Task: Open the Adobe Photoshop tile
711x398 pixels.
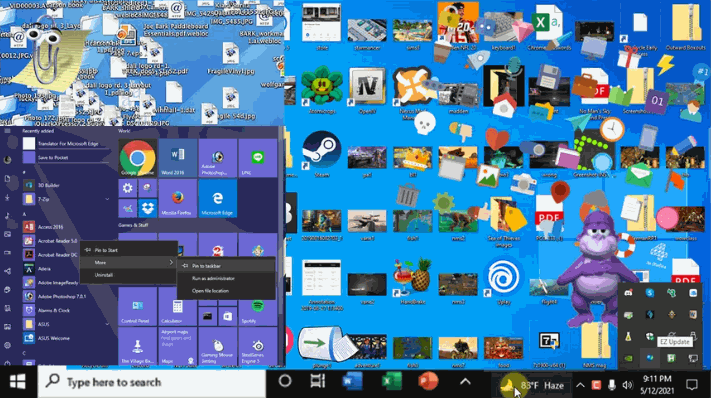Action: 217,158
